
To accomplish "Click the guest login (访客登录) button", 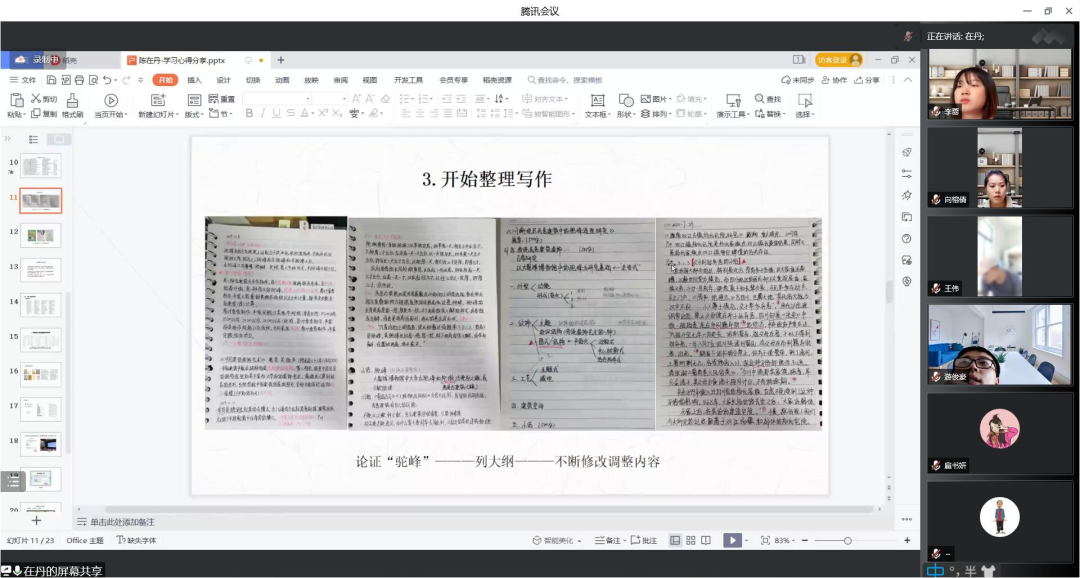I will coord(838,60).
